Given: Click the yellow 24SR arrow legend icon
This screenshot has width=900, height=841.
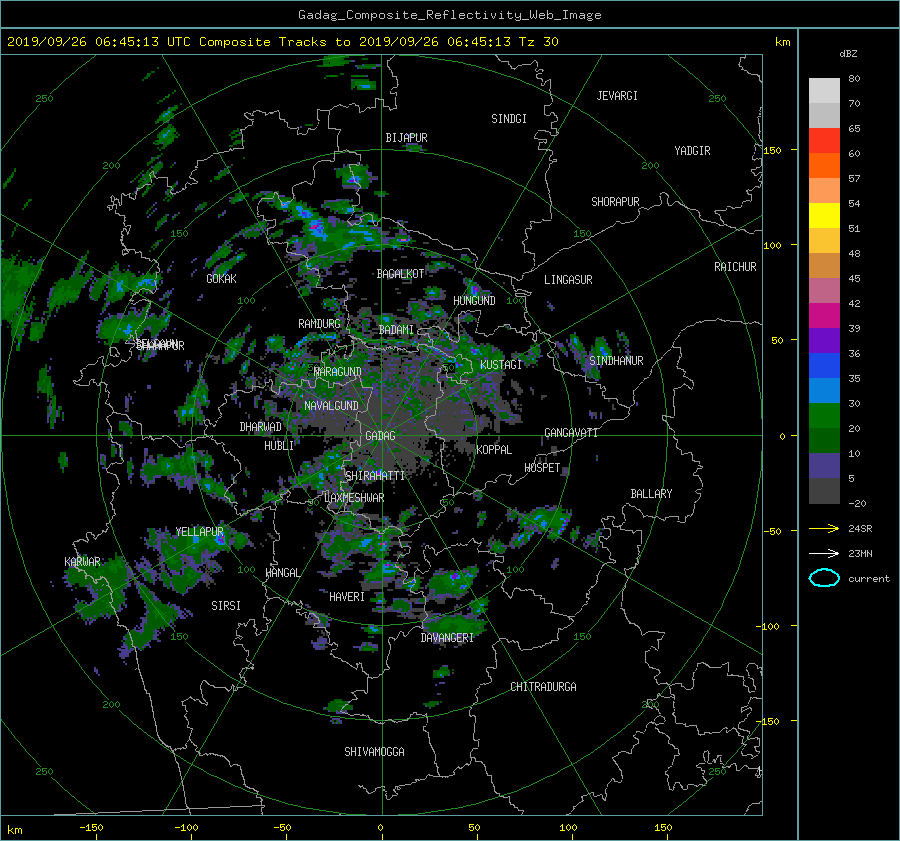Looking at the screenshot, I should [x=824, y=529].
